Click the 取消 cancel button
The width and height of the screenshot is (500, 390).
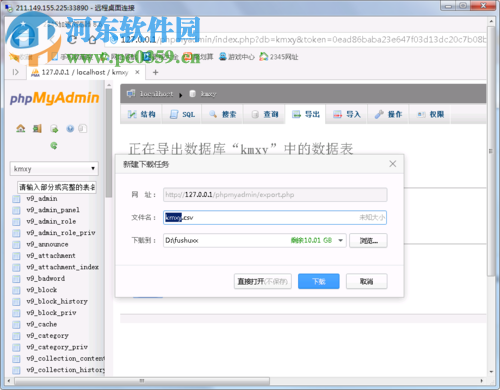[x=367, y=281]
